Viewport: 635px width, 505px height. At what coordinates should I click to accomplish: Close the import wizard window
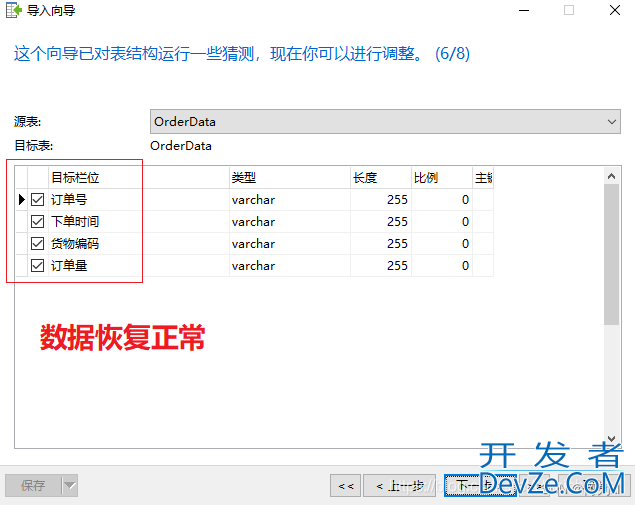[x=615, y=10]
